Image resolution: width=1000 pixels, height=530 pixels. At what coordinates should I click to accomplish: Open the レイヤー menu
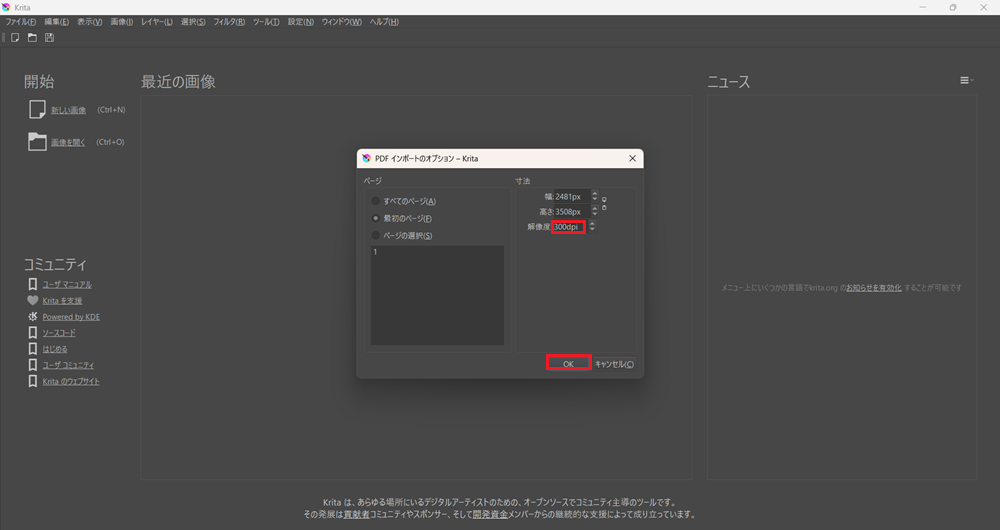pos(157,22)
